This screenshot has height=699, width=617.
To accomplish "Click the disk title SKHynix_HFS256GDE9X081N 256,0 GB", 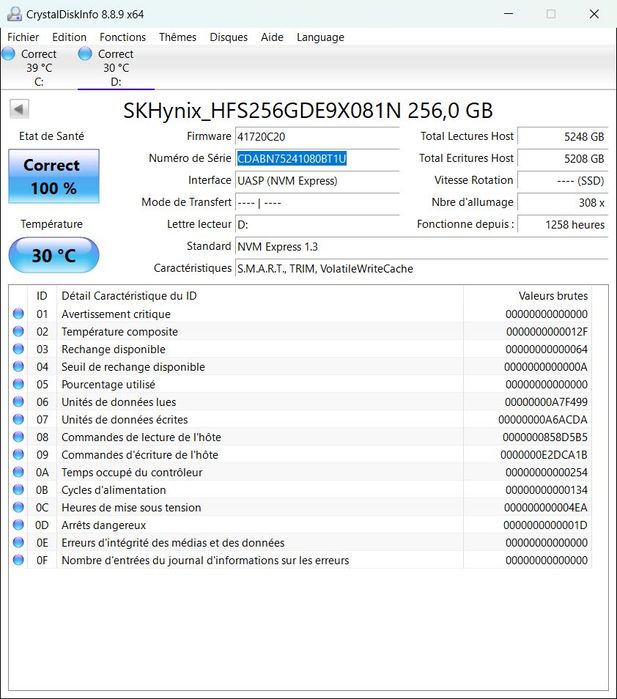I will coord(308,111).
